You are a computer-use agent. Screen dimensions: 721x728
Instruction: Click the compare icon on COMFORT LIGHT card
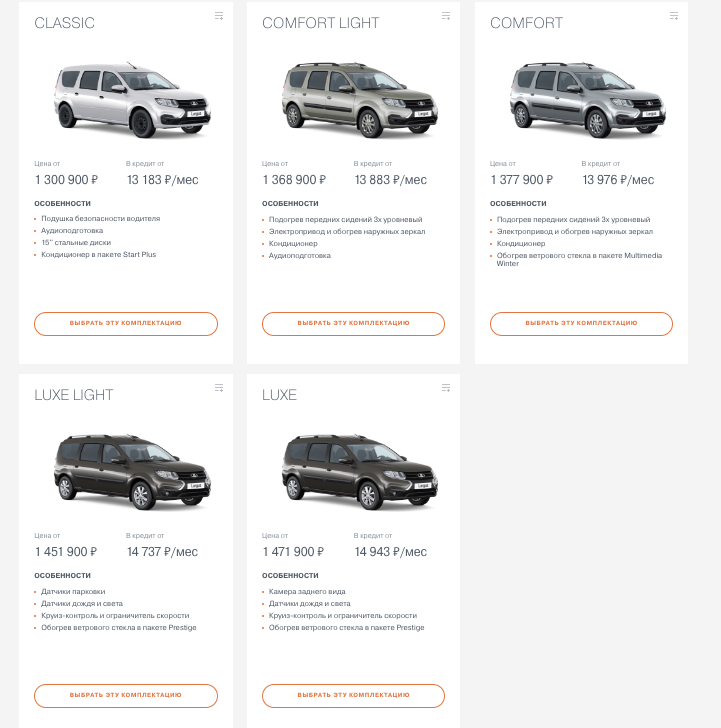point(446,16)
